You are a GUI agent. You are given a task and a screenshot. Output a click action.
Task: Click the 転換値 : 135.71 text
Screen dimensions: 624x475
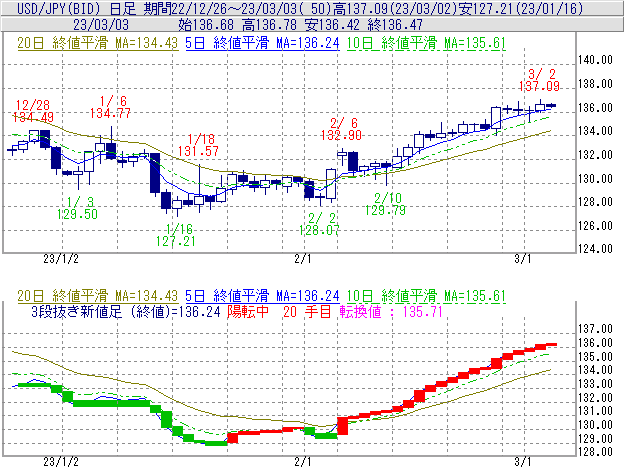[x=391, y=311]
